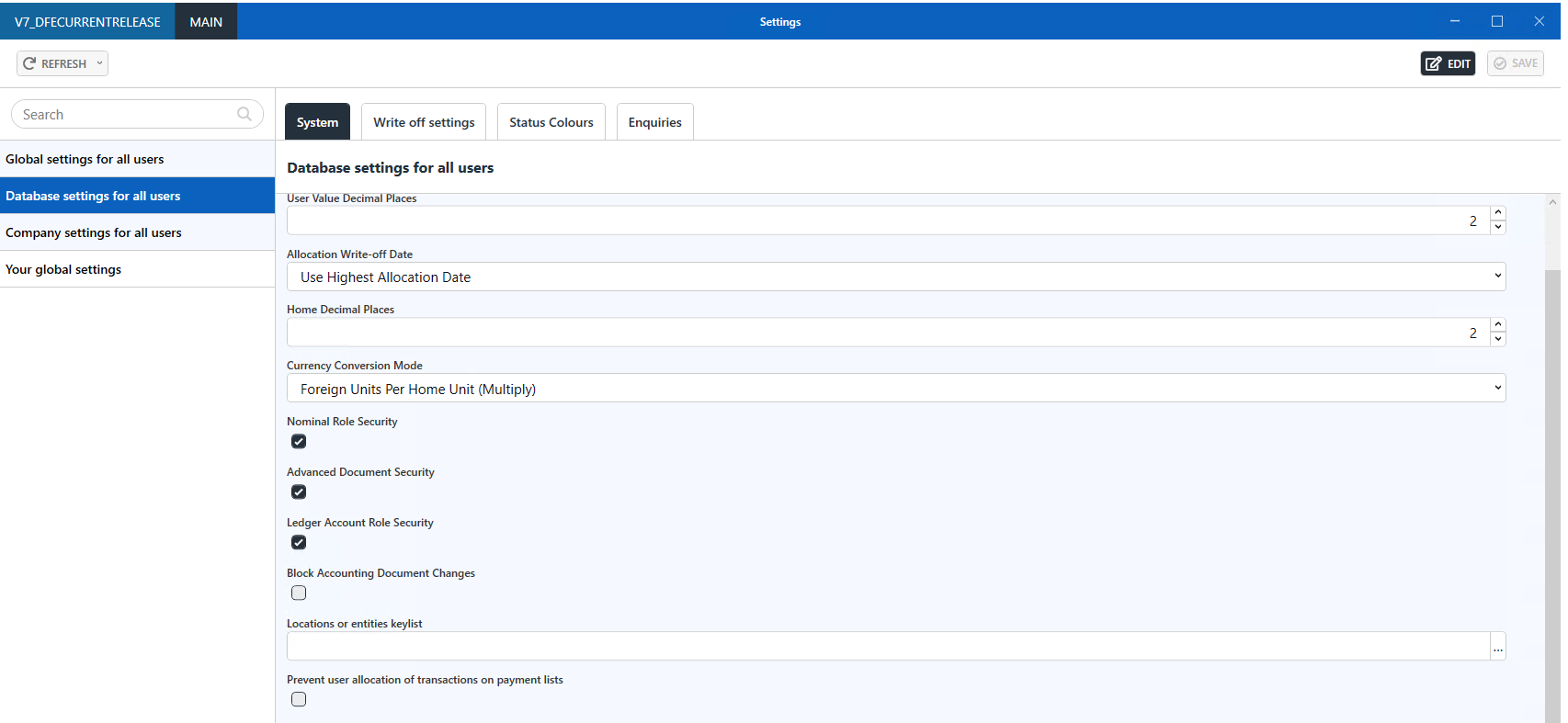Open Locations or entities keylist ellipsis button

point(1497,647)
